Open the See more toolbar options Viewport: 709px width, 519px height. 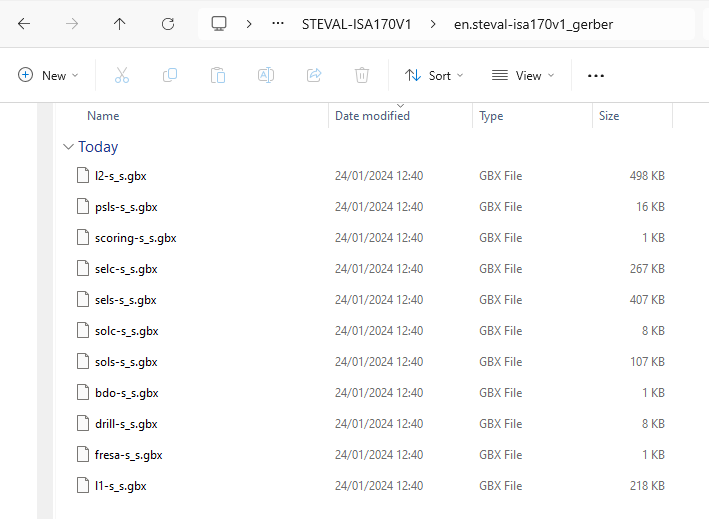pos(596,75)
